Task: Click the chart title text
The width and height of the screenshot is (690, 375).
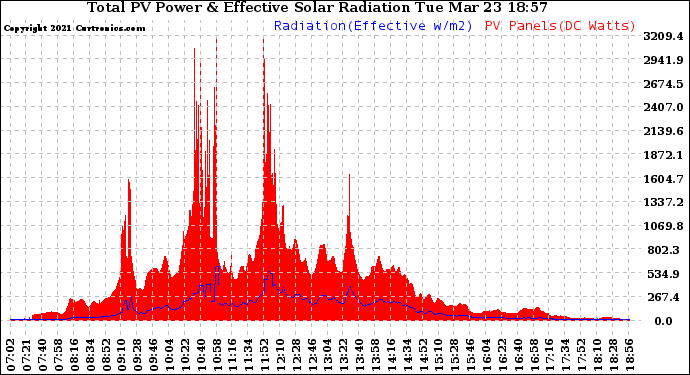Action: pos(317,7)
